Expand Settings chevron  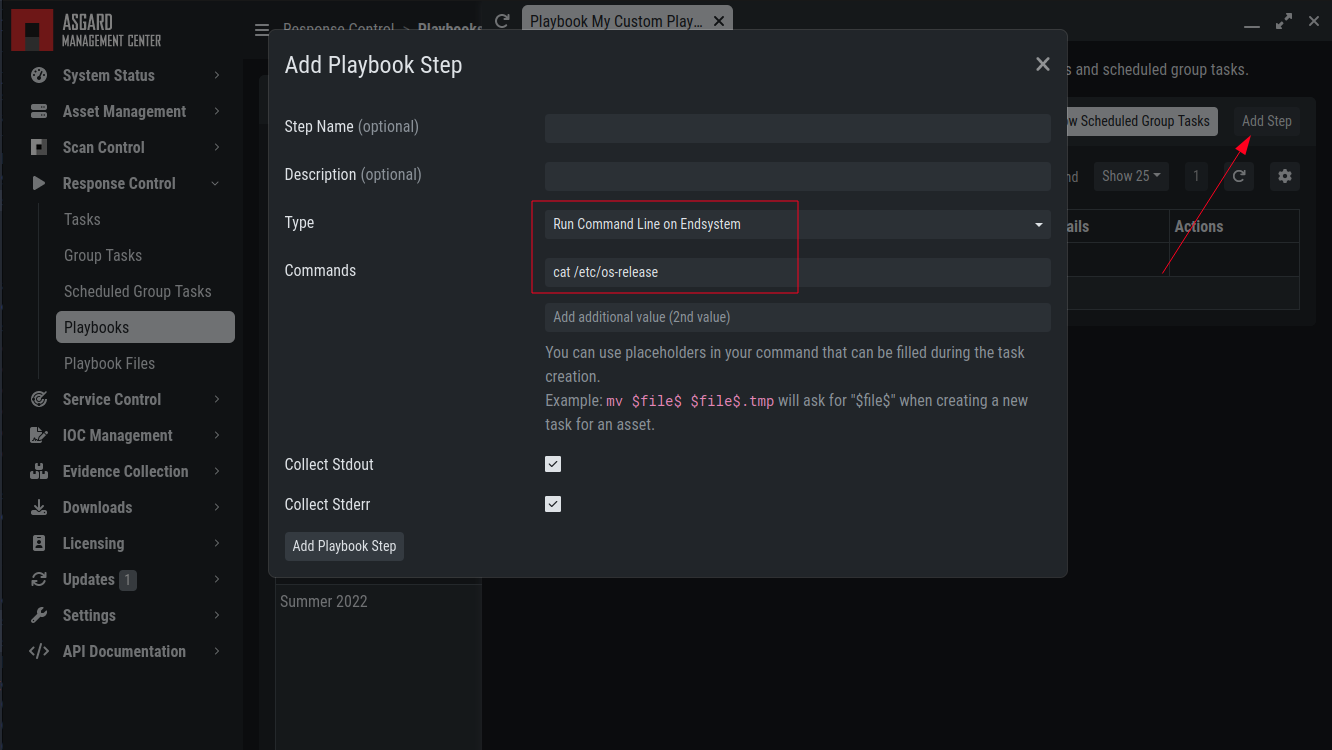pyautogui.click(x=217, y=615)
